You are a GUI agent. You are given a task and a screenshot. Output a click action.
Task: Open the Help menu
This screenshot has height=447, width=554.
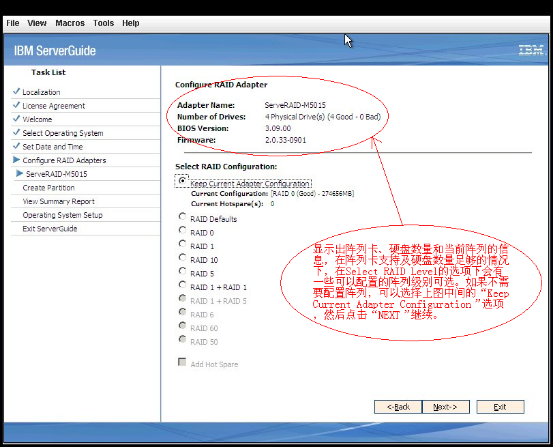[x=131, y=23]
